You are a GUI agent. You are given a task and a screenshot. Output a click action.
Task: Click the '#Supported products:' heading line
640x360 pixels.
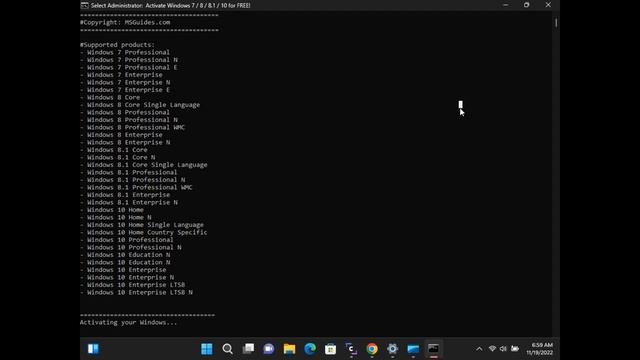coord(117,45)
